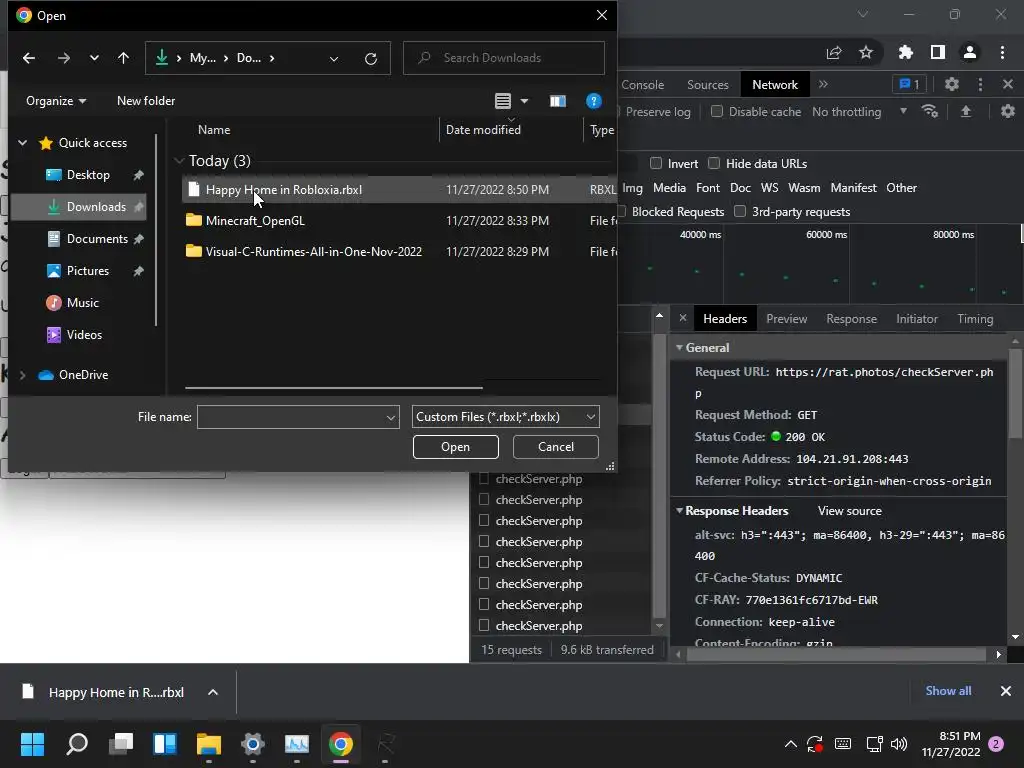The width and height of the screenshot is (1024, 768).
Task: Toggle Invert filter checkbox
Action: click(x=656, y=163)
